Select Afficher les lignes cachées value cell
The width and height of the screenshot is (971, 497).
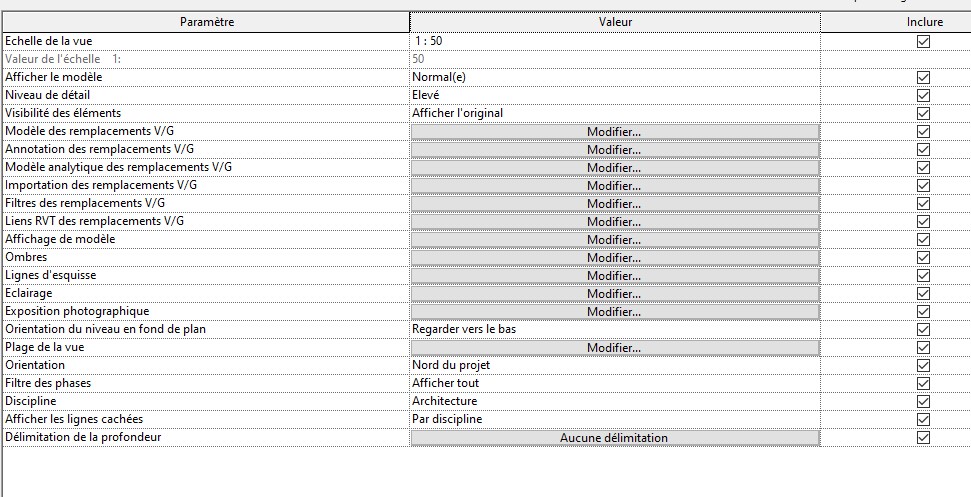point(614,419)
